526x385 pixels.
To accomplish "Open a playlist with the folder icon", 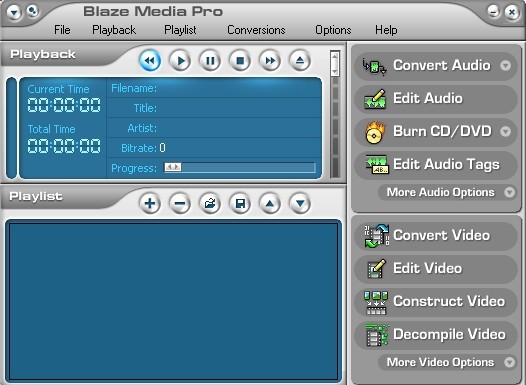I will coord(210,203).
